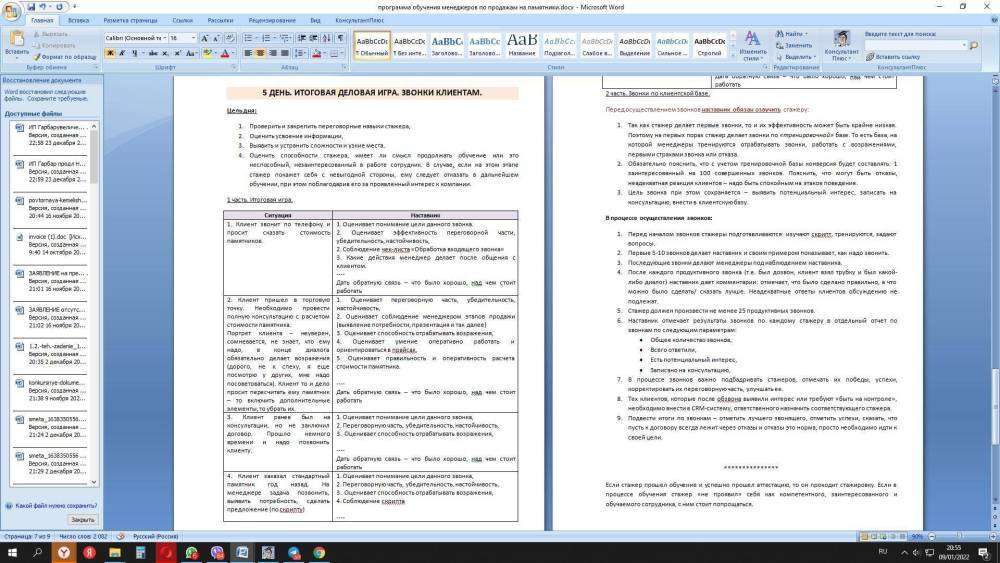This screenshot has height=563, width=1000.
Task: Open the Windows Start menu
Action: click(x=12, y=552)
